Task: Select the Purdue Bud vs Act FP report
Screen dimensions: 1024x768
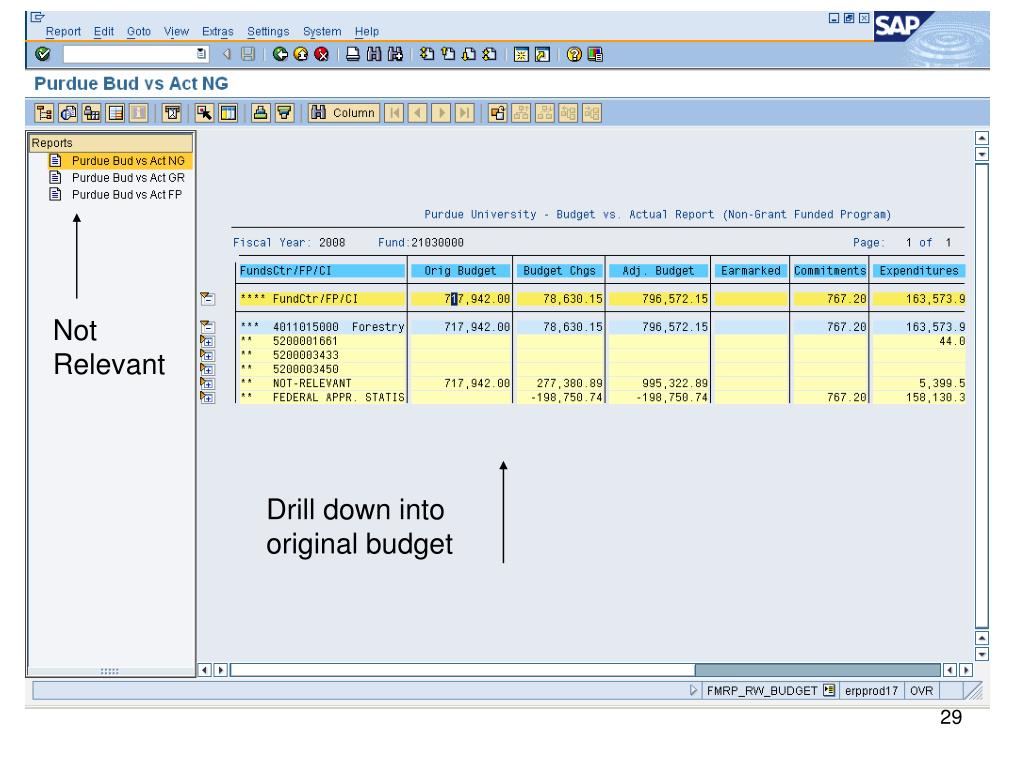Action: pos(127,195)
